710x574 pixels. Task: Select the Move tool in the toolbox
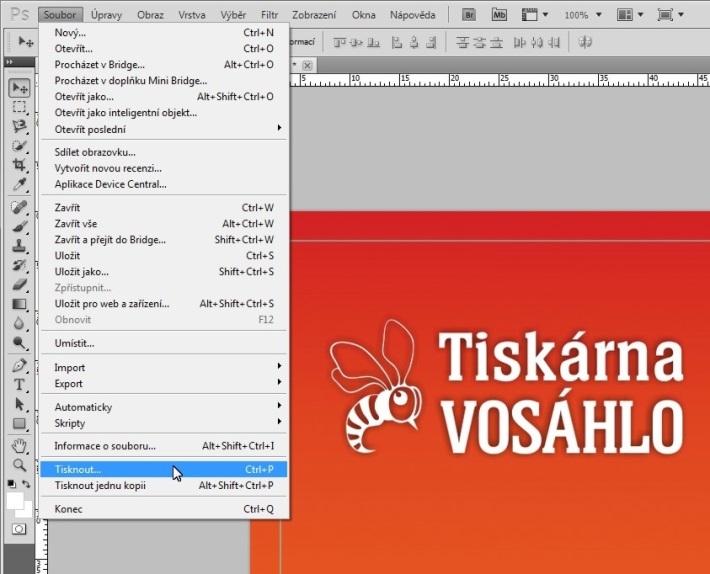[x=19, y=87]
